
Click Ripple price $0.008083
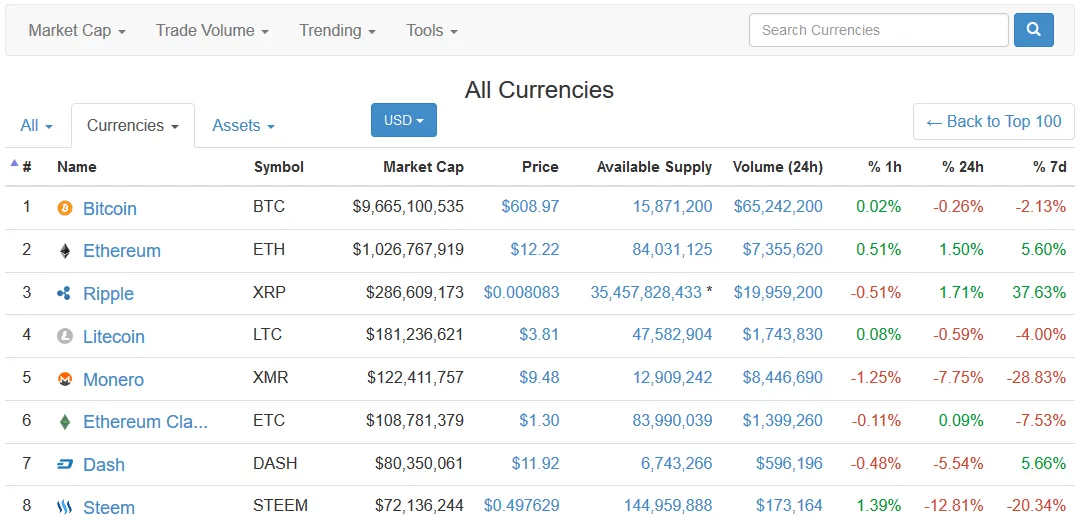pyautogui.click(x=521, y=292)
